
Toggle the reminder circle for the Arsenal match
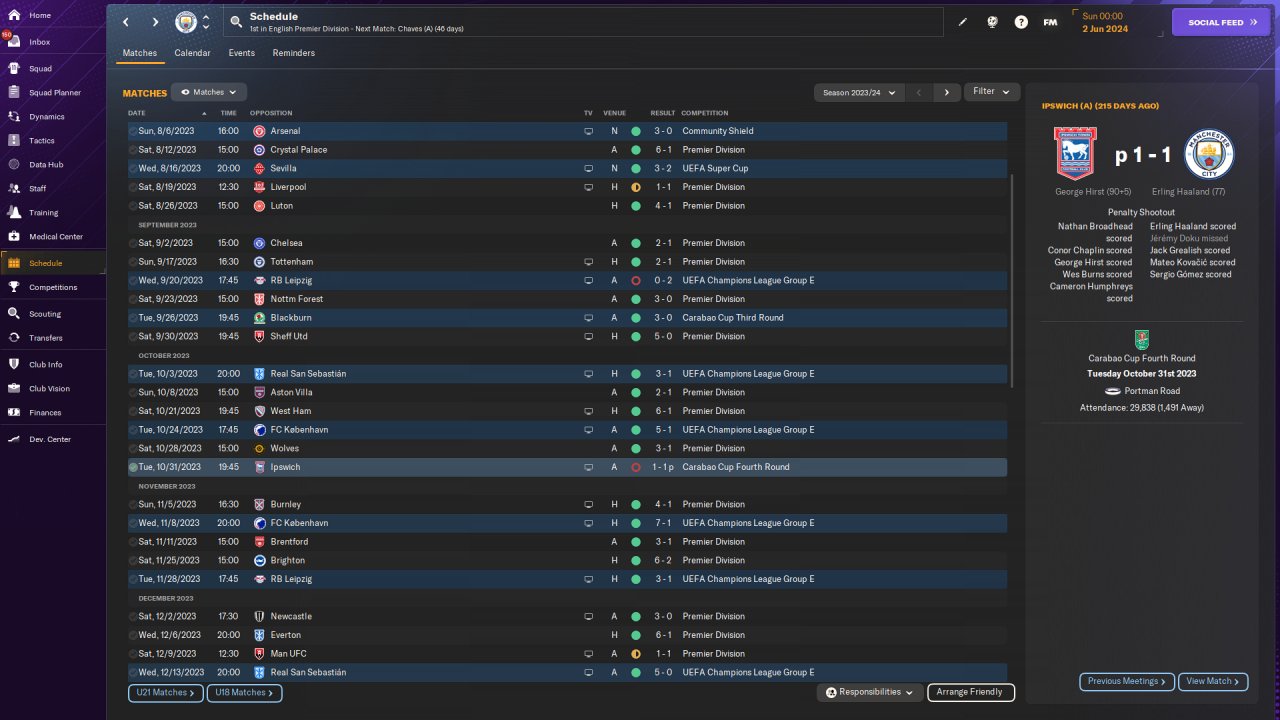coord(133,131)
